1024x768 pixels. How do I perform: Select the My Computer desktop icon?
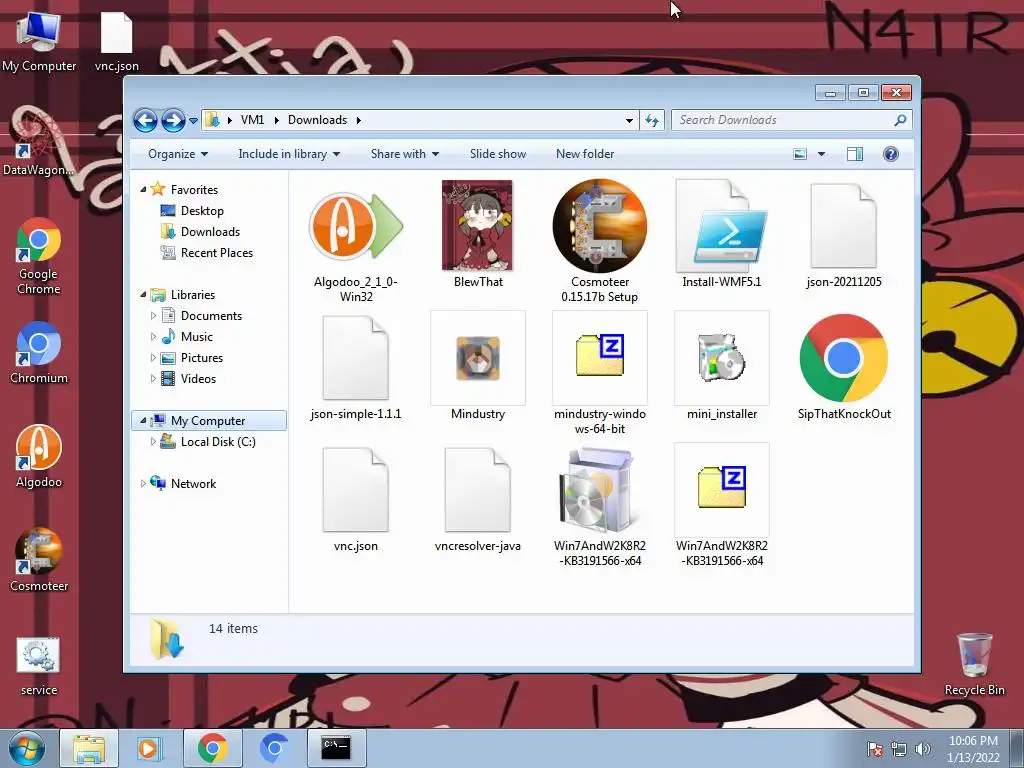pos(39,40)
